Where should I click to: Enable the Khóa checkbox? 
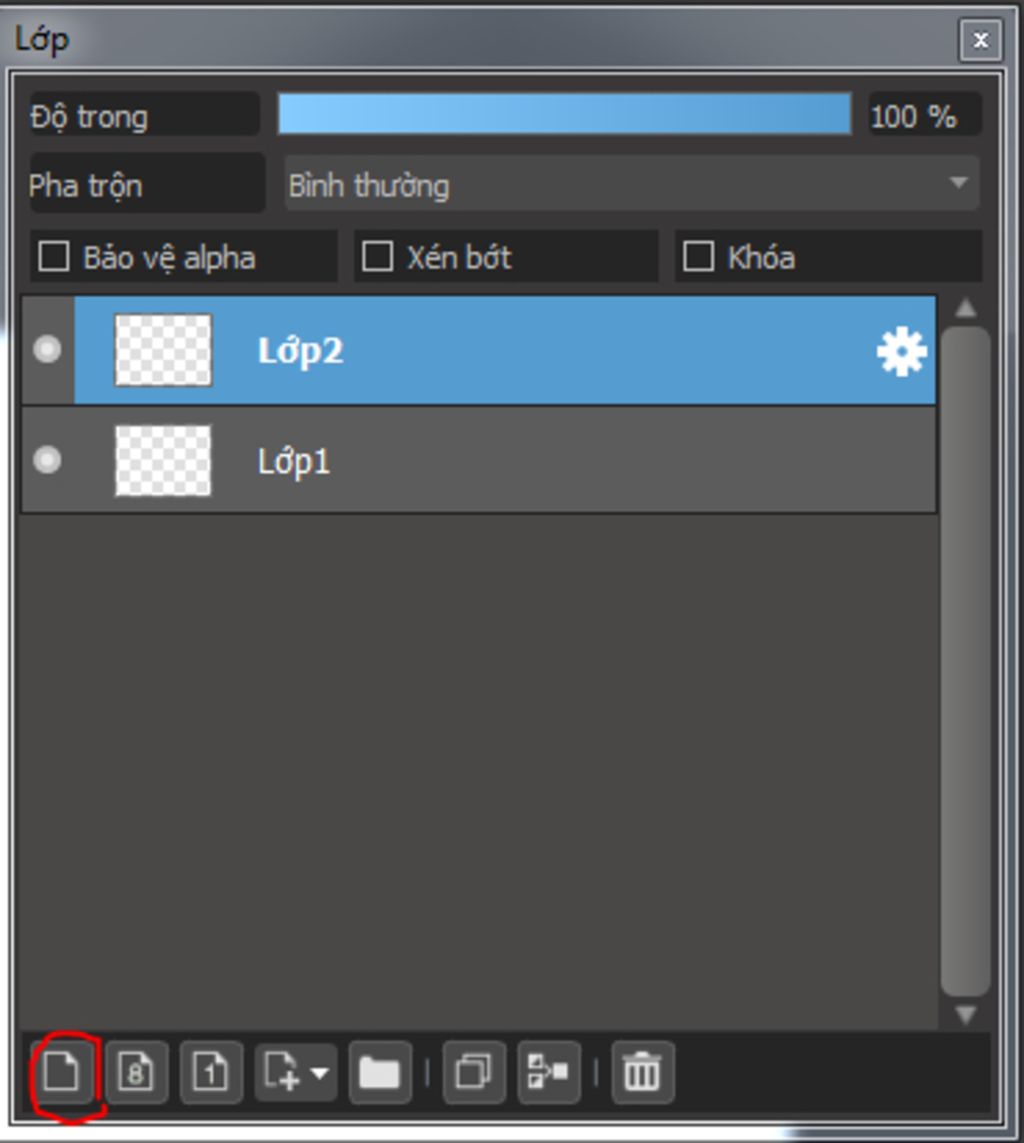(x=698, y=257)
